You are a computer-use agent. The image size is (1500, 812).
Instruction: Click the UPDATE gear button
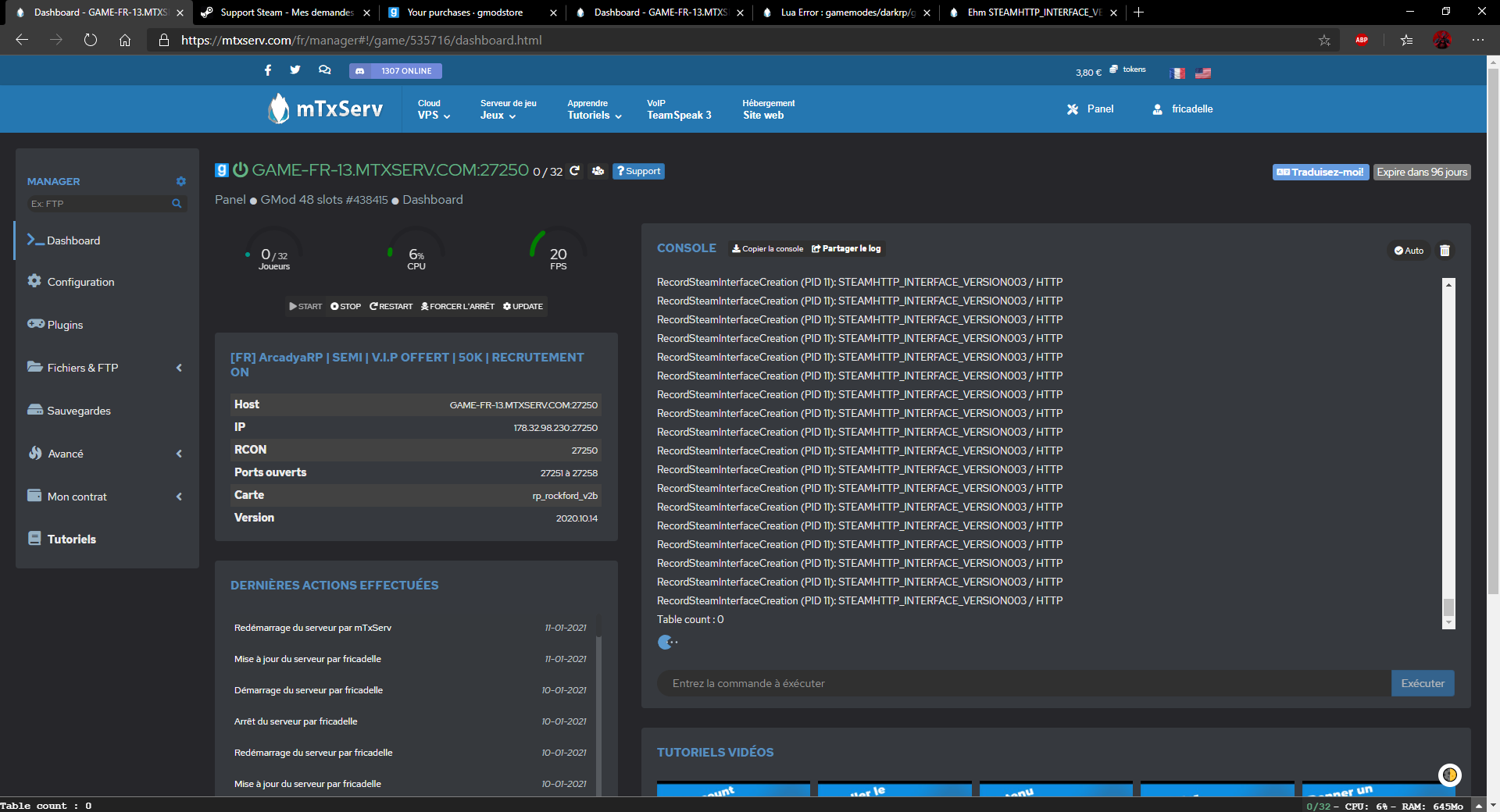[523, 306]
